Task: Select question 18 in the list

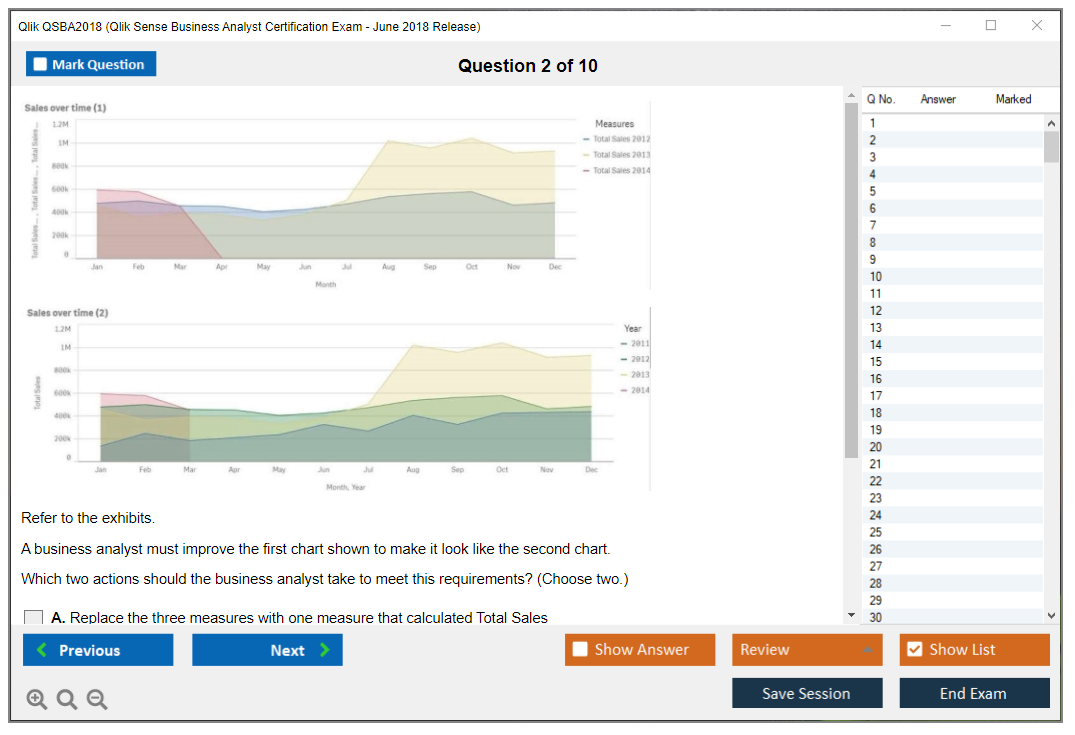Action: click(x=876, y=412)
